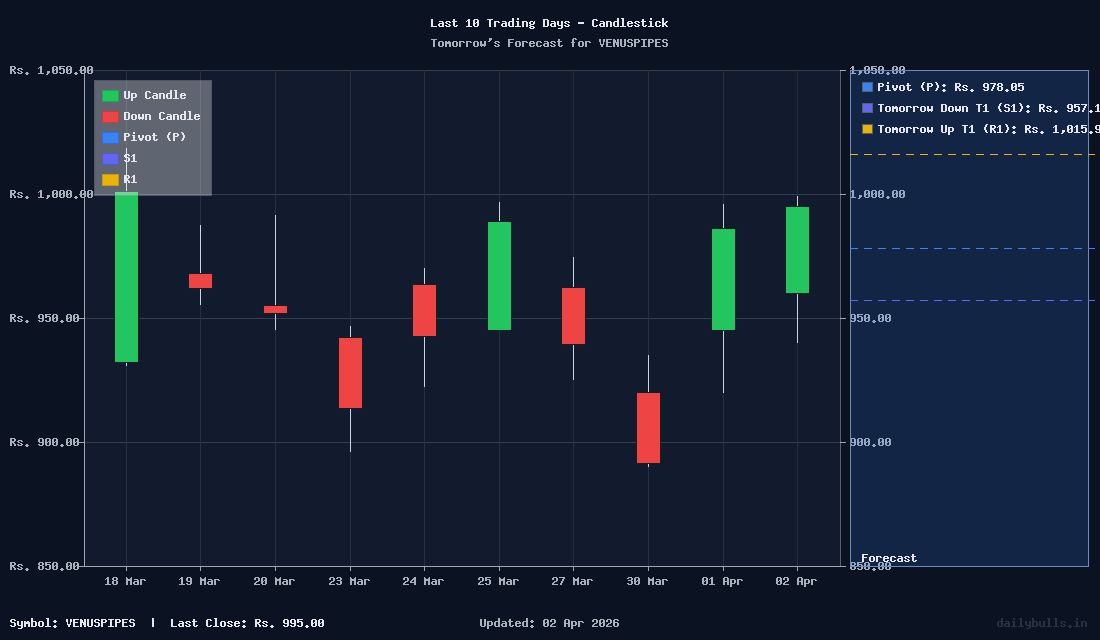Open the 02 Apr date label options
The image size is (1100, 640).
[x=796, y=581]
